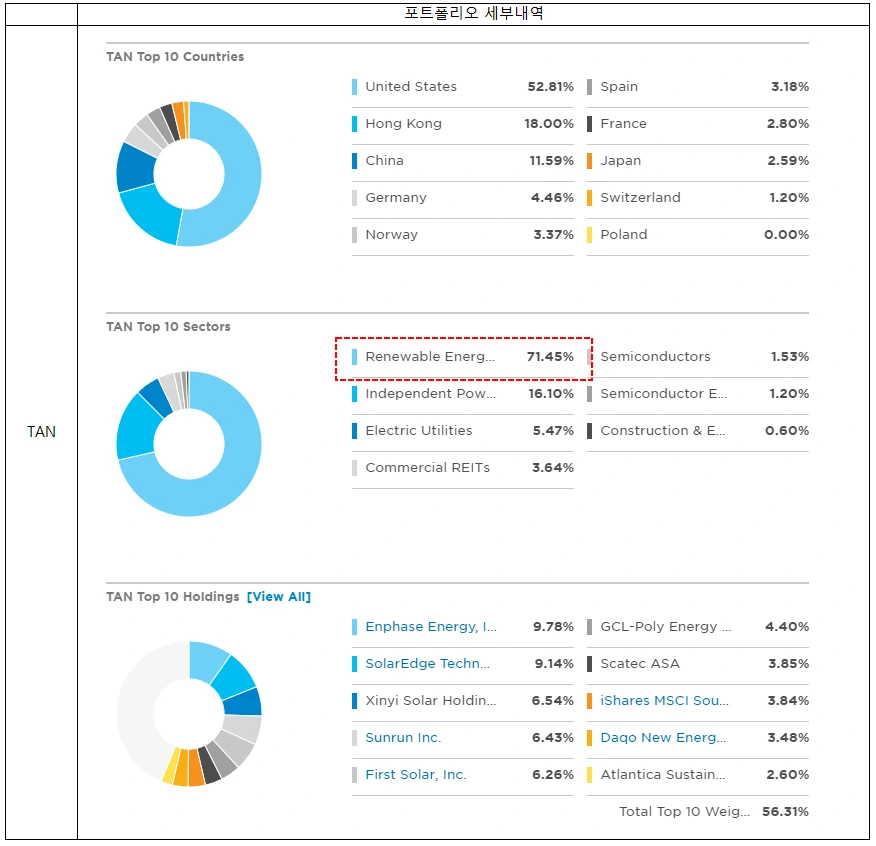
Task: Click the 'Total Top 10 Weig...' label
Action: pyautogui.click(x=684, y=811)
